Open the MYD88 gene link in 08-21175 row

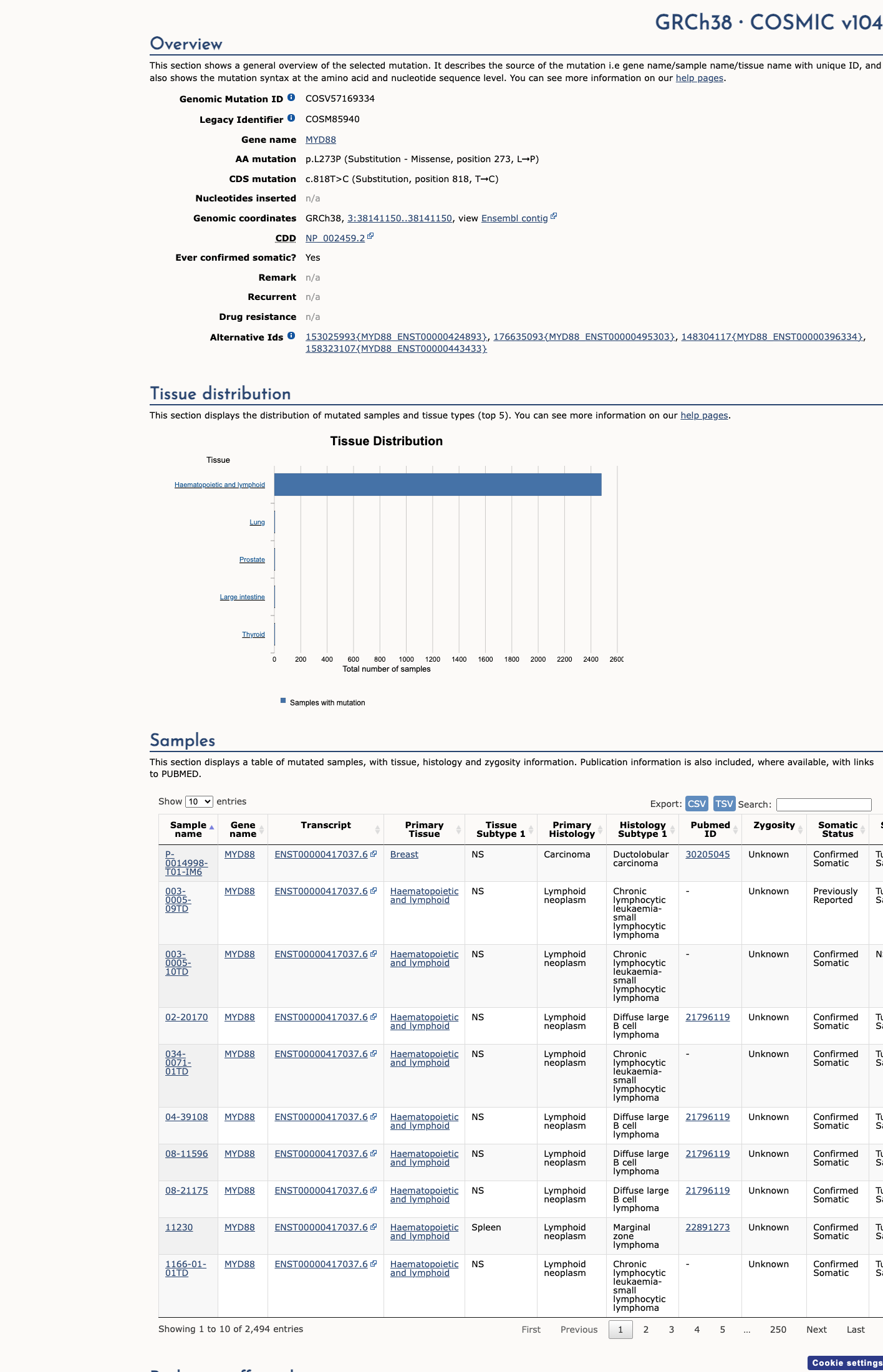tap(239, 1191)
